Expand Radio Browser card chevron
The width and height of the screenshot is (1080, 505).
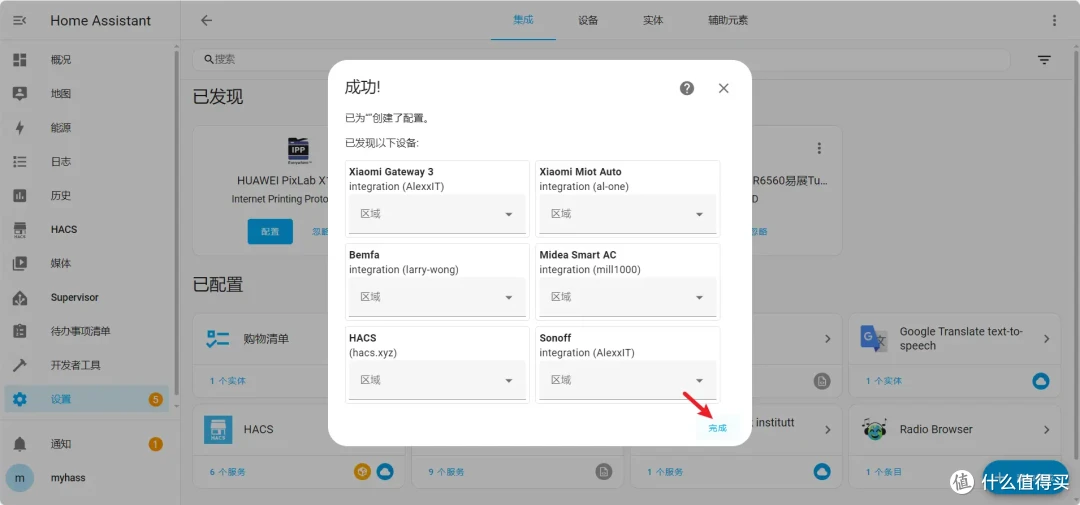click(x=1046, y=429)
